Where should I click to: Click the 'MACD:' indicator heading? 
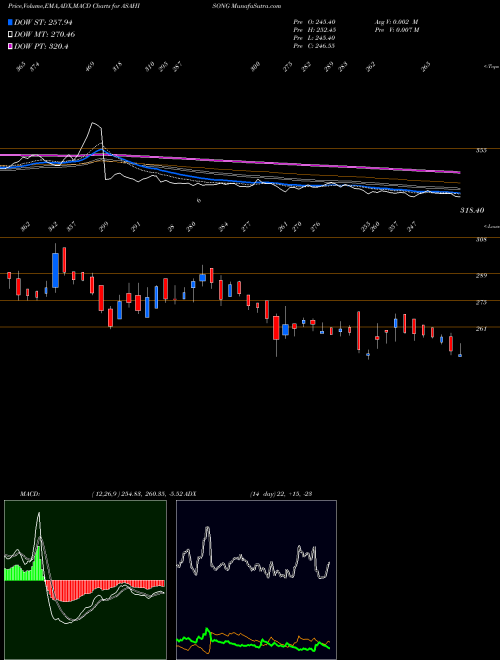click(x=29, y=494)
